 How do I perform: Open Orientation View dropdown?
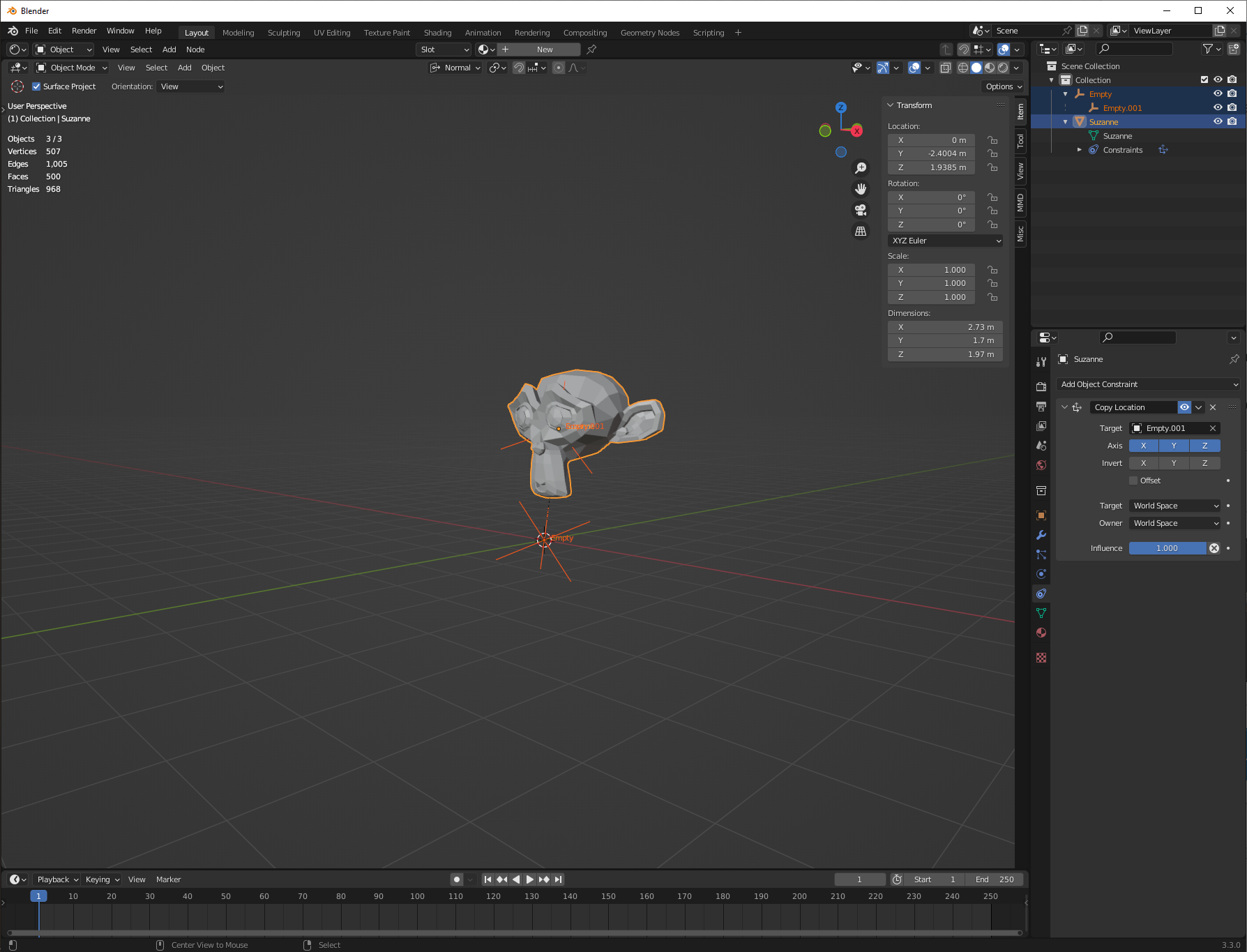click(x=191, y=86)
